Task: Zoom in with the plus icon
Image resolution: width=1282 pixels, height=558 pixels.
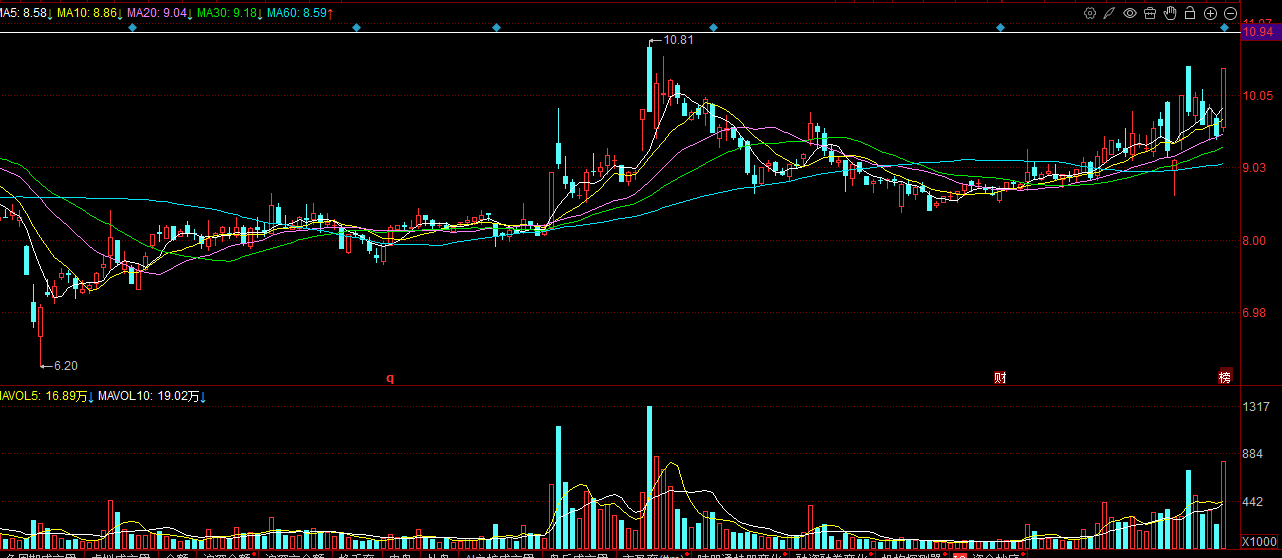Action: coord(1210,13)
